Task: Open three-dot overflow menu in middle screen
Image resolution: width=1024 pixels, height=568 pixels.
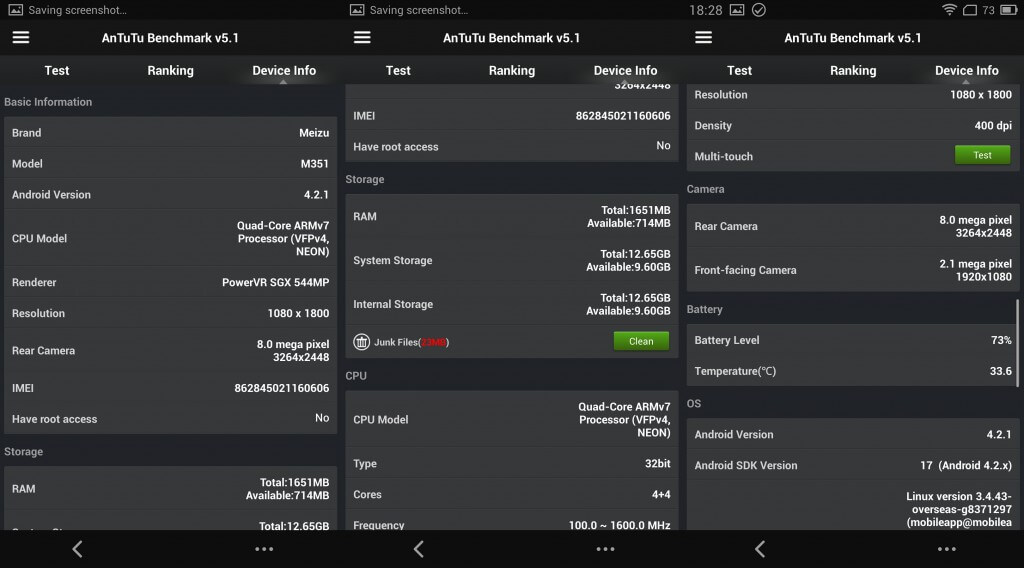Action: point(605,549)
